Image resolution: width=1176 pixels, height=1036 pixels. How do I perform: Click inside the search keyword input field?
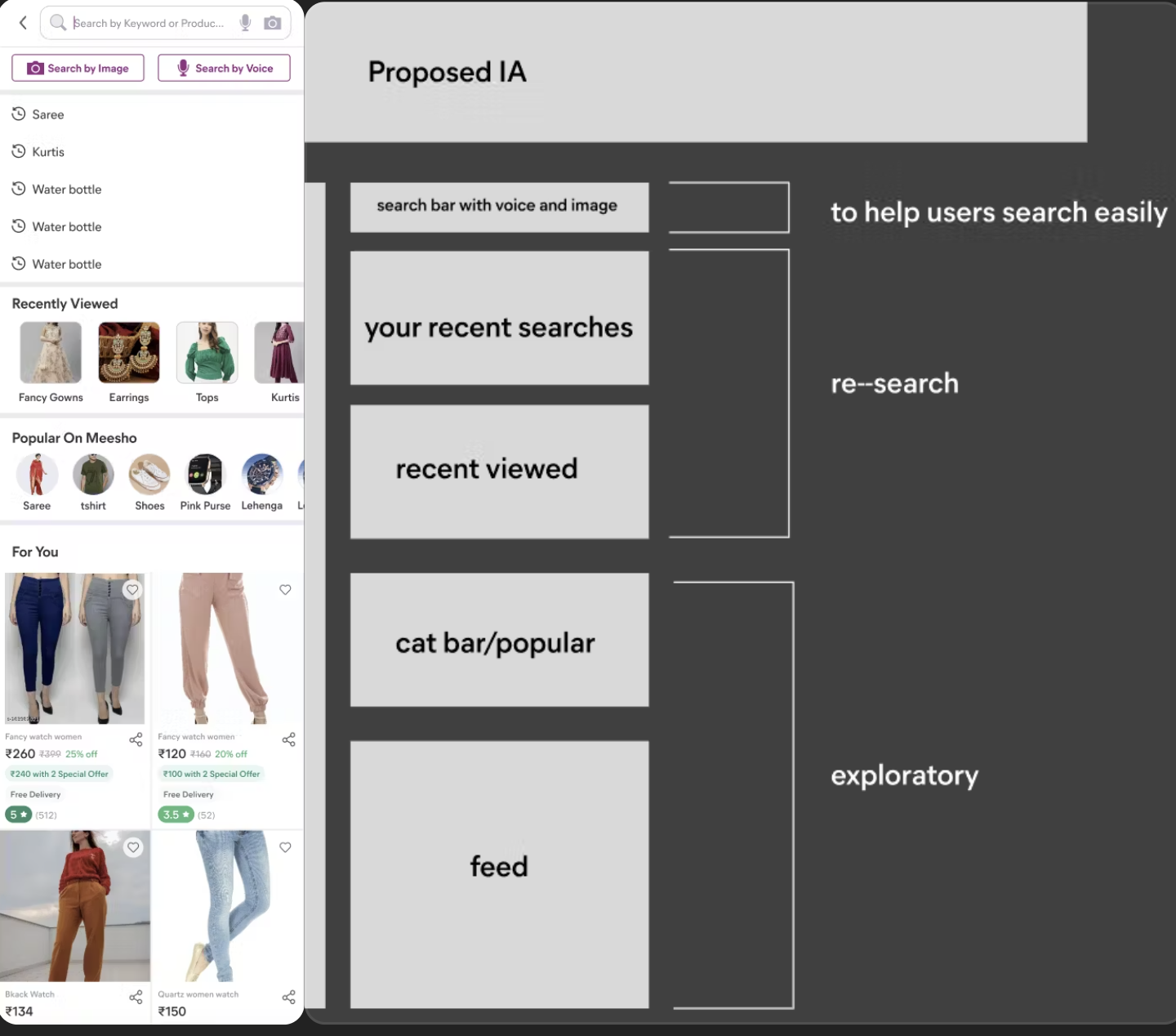pos(155,23)
